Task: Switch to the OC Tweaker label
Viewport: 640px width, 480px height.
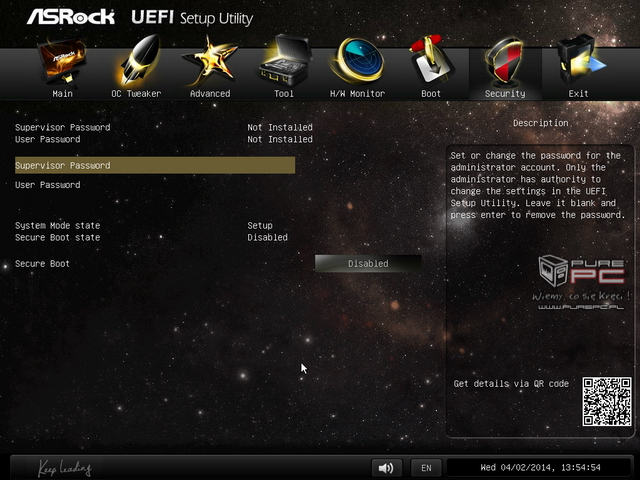Action: [x=136, y=94]
